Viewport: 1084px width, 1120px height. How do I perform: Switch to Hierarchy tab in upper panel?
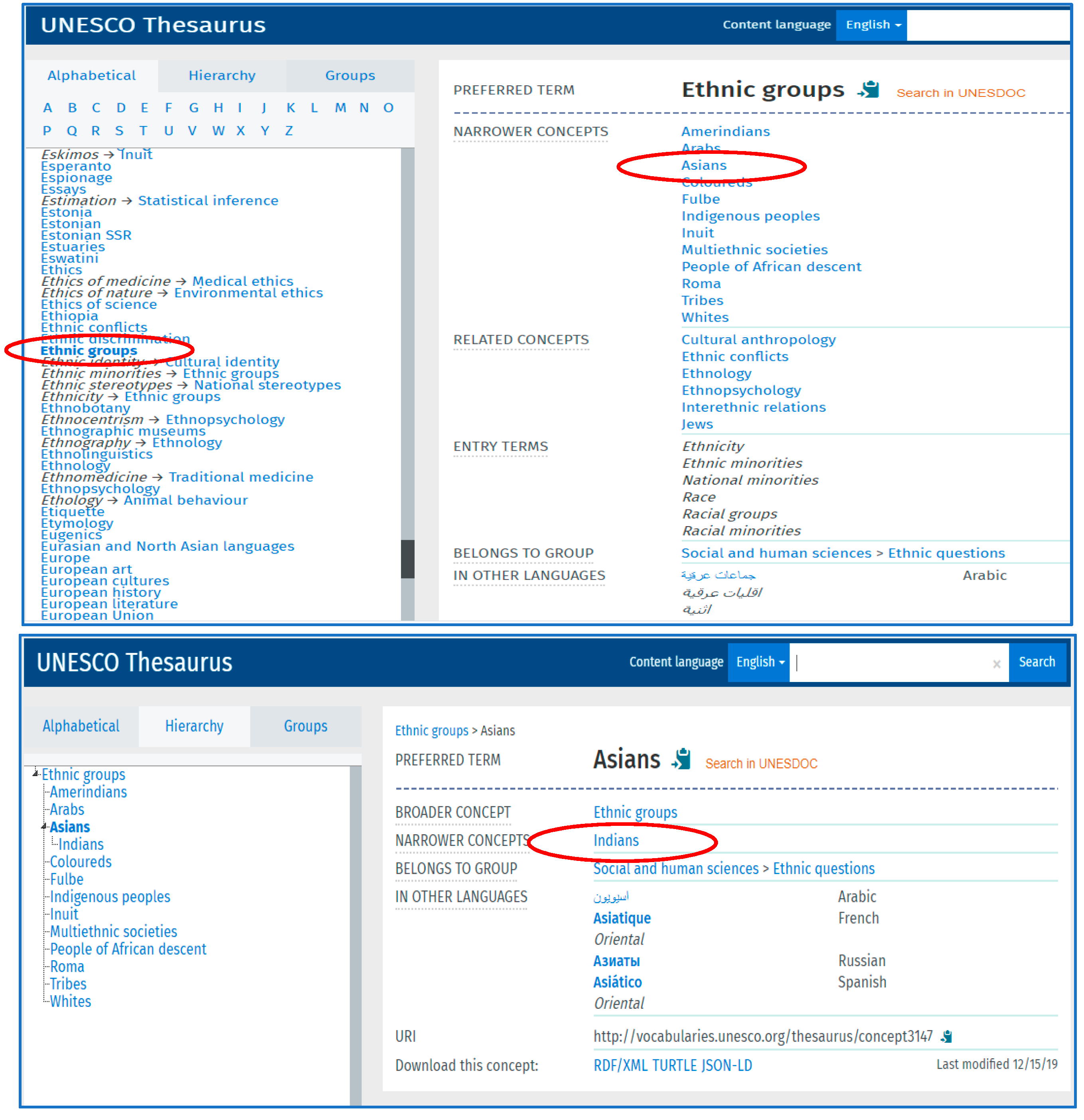pos(222,75)
